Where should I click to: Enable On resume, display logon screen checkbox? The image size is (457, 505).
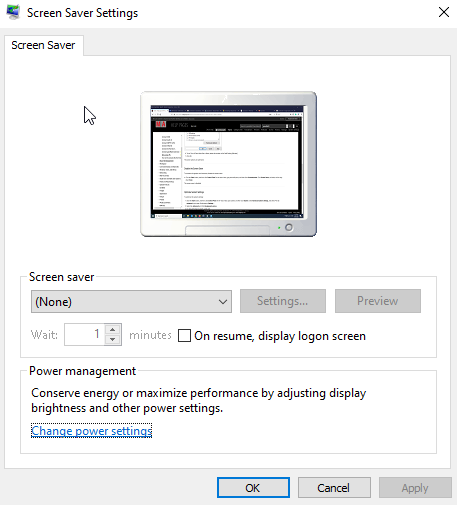(184, 336)
